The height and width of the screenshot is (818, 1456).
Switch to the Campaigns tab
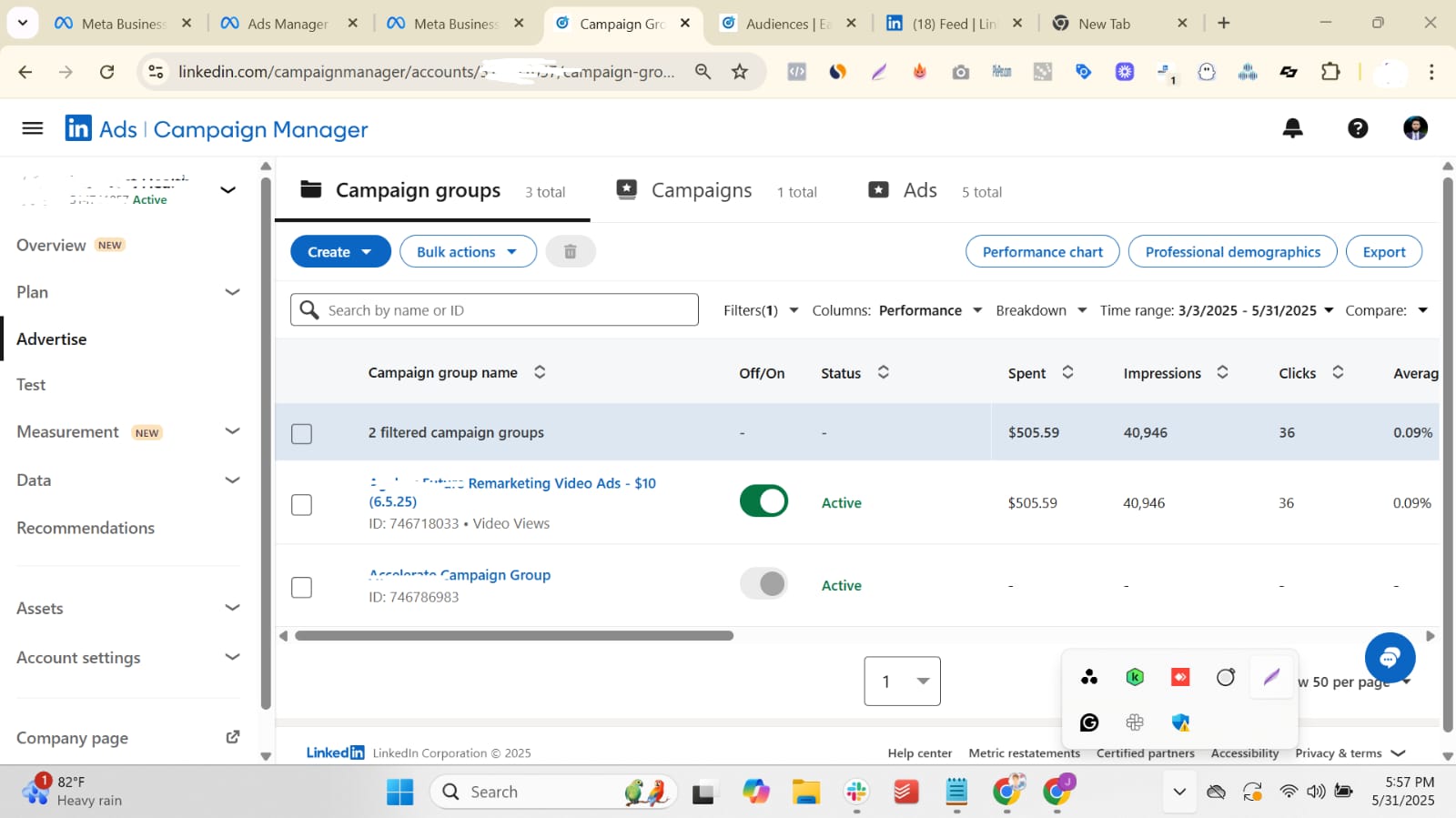tap(716, 190)
